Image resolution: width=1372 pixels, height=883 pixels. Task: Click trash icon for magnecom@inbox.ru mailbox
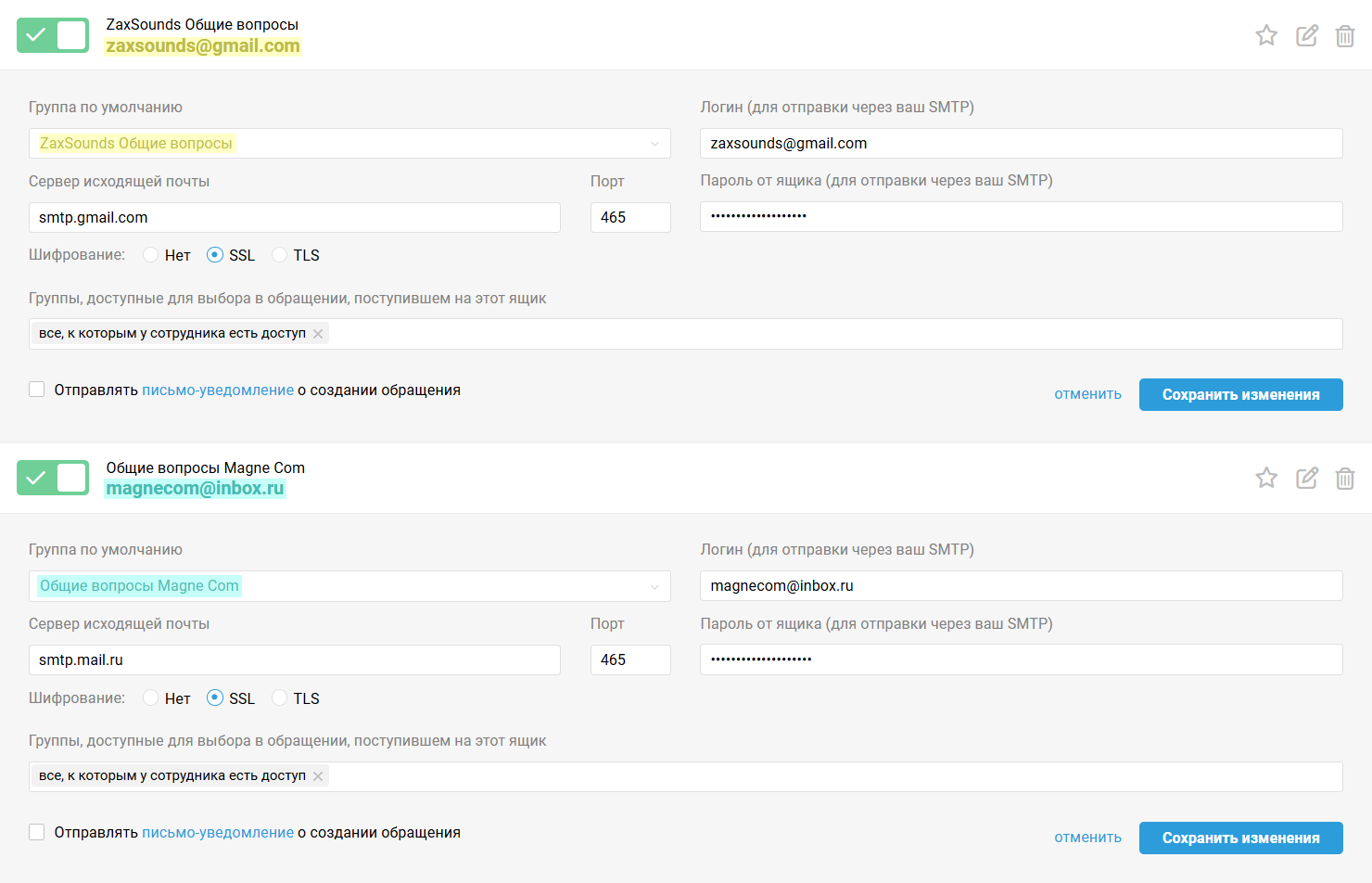(1345, 479)
